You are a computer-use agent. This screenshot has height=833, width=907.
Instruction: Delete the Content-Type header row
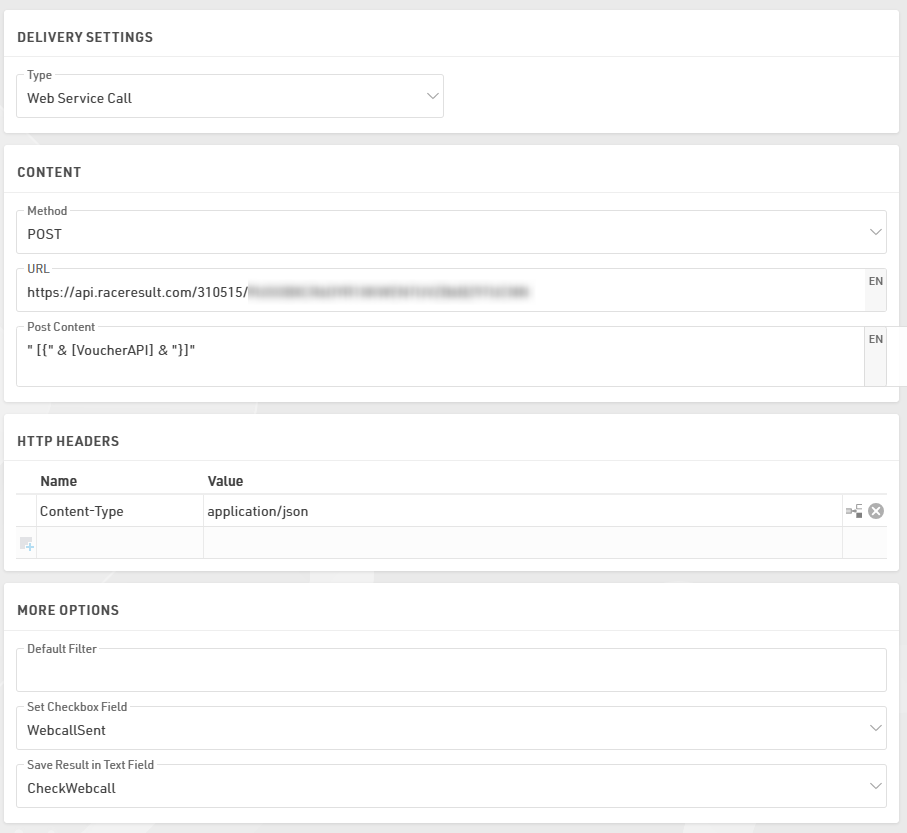coord(876,511)
